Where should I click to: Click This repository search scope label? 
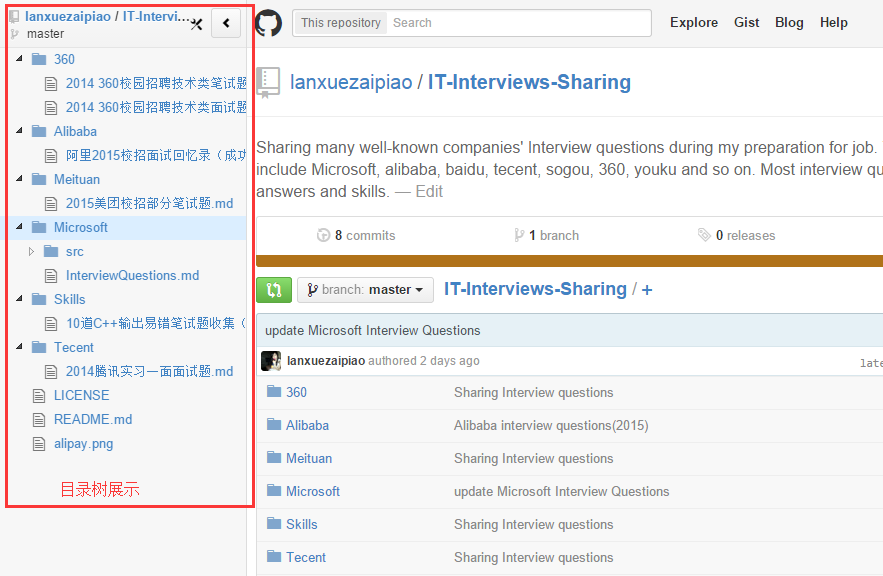341,23
